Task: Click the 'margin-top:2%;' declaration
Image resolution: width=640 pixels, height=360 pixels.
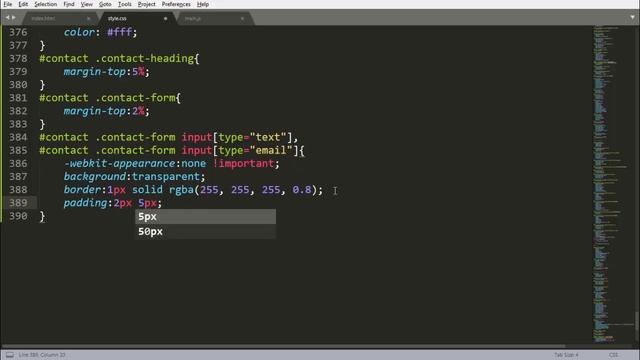Action: [x=107, y=111]
